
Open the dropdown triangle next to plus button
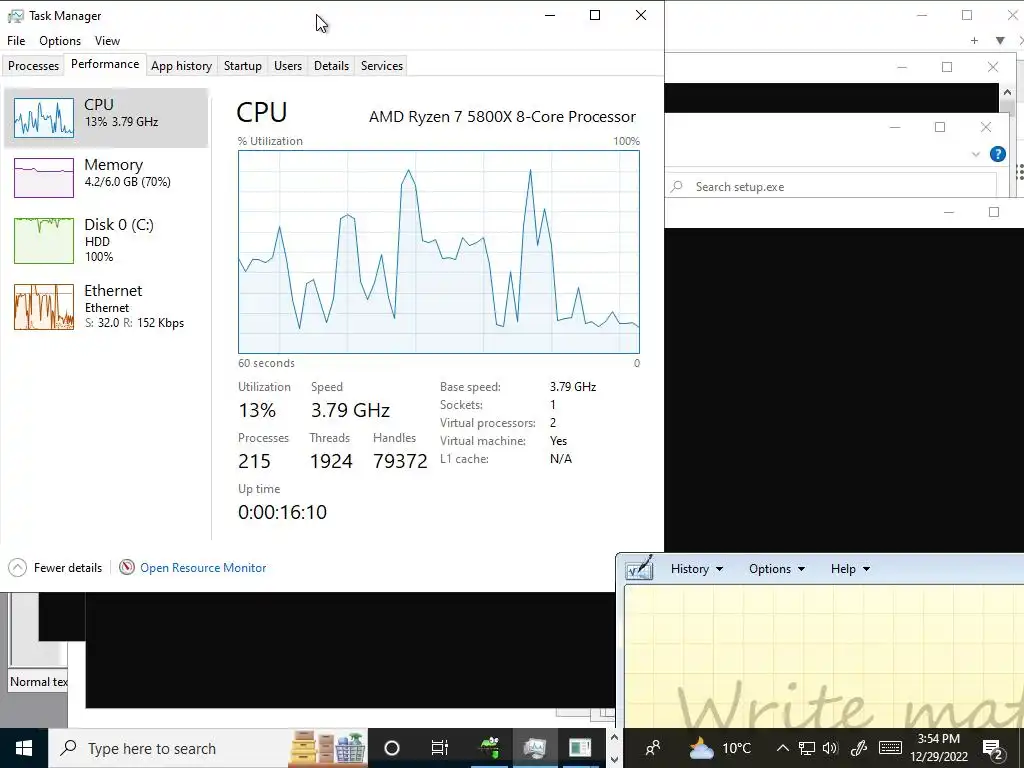(1000, 40)
